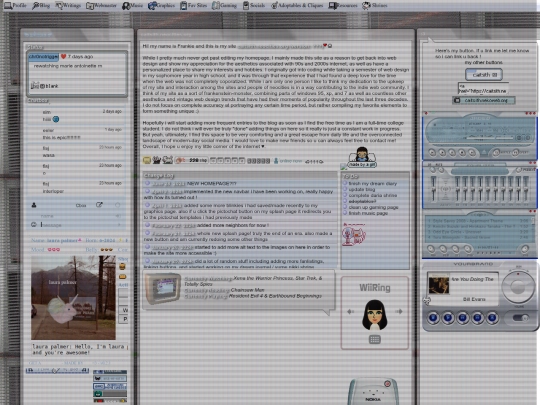This screenshot has width=540, height=405.
Task: Click the middle blue button on YOURBRAND player
Action: [463, 318]
